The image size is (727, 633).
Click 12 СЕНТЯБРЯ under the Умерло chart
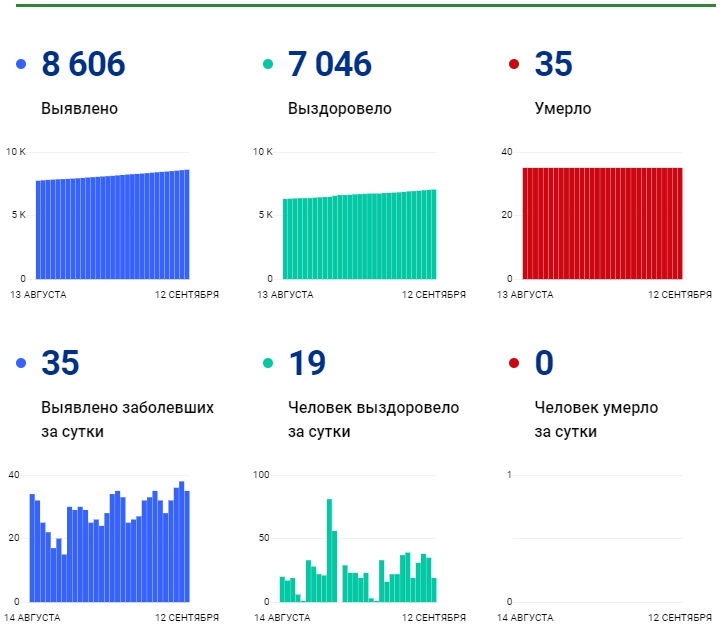[x=680, y=295]
